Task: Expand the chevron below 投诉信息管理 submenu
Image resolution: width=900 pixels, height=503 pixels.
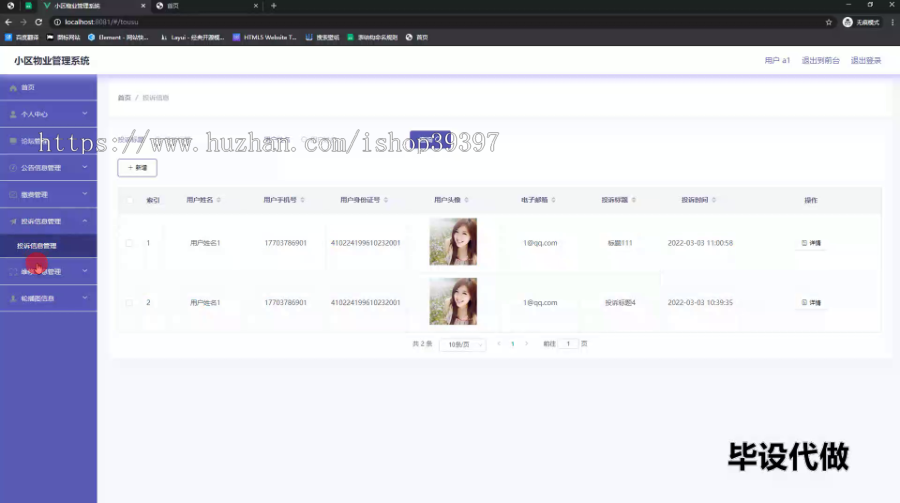Action: pyautogui.click(x=85, y=271)
